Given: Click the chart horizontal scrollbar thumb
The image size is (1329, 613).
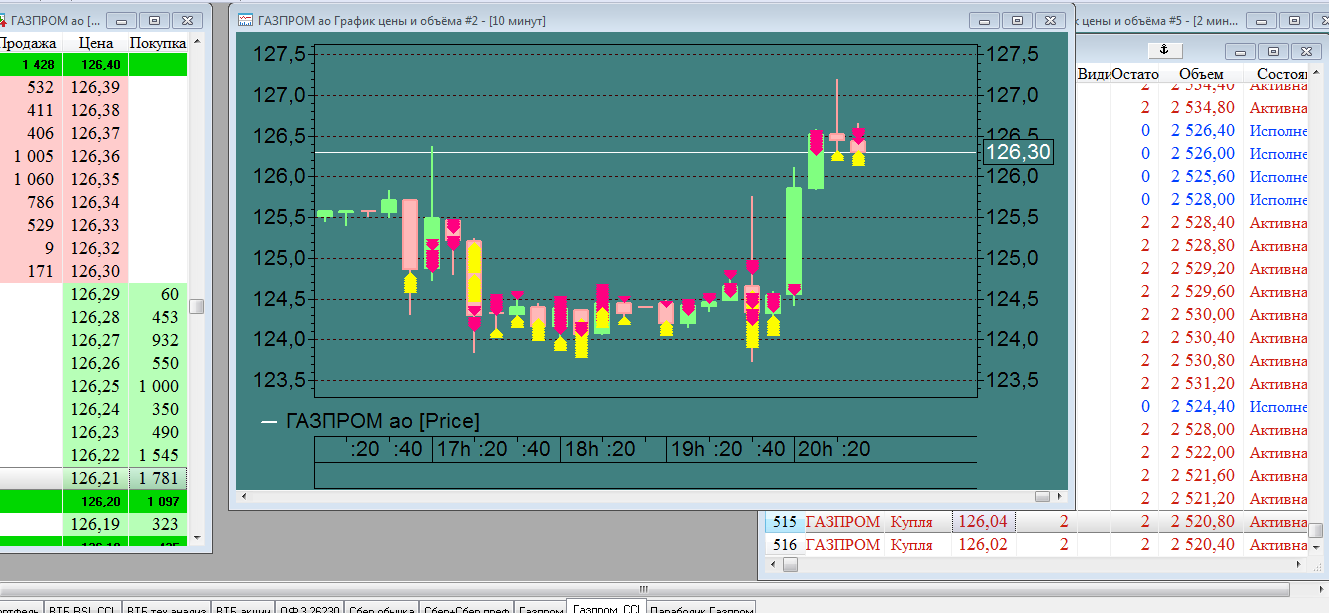Looking at the screenshot, I should tap(1043, 496).
